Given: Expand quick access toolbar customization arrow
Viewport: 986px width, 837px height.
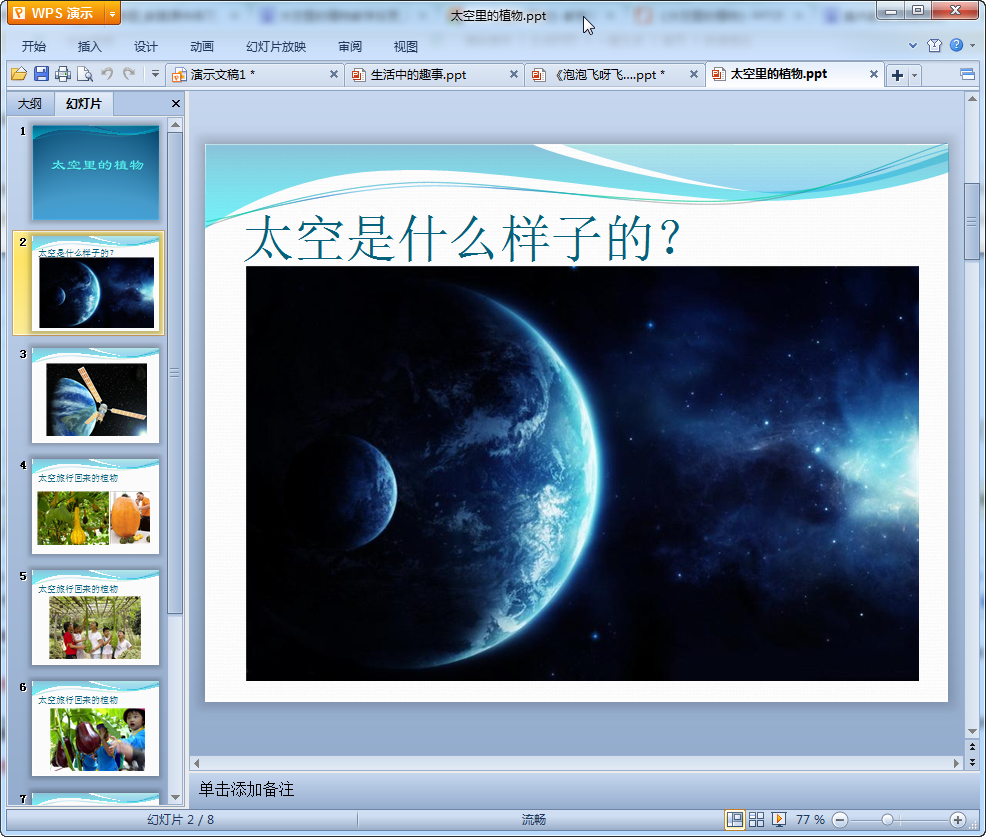Looking at the screenshot, I should 155,74.
